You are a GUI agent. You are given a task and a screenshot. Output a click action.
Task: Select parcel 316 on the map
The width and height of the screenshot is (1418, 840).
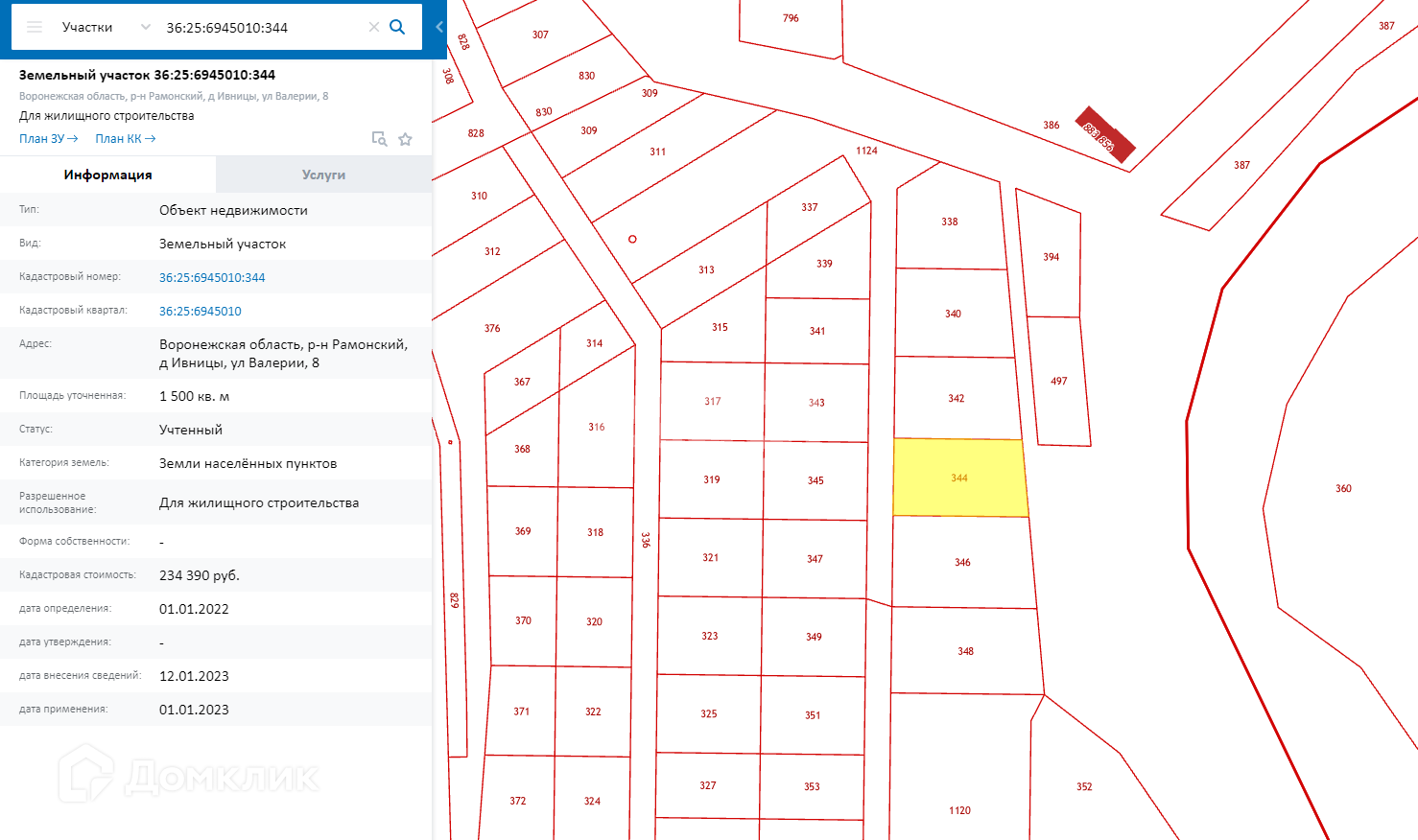pyautogui.click(x=597, y=427)
